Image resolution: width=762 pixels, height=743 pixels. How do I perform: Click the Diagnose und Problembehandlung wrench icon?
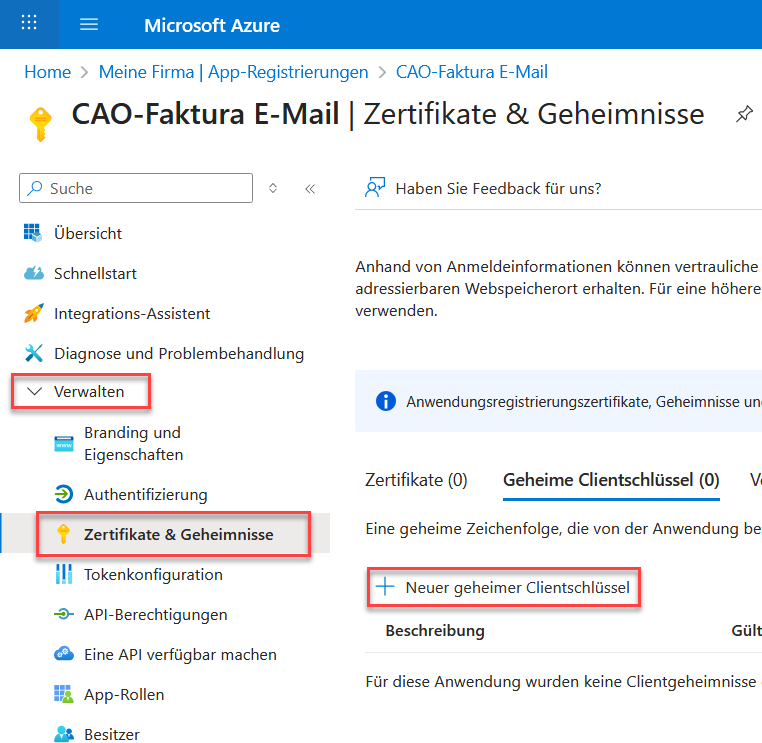(x=34, y=353)
